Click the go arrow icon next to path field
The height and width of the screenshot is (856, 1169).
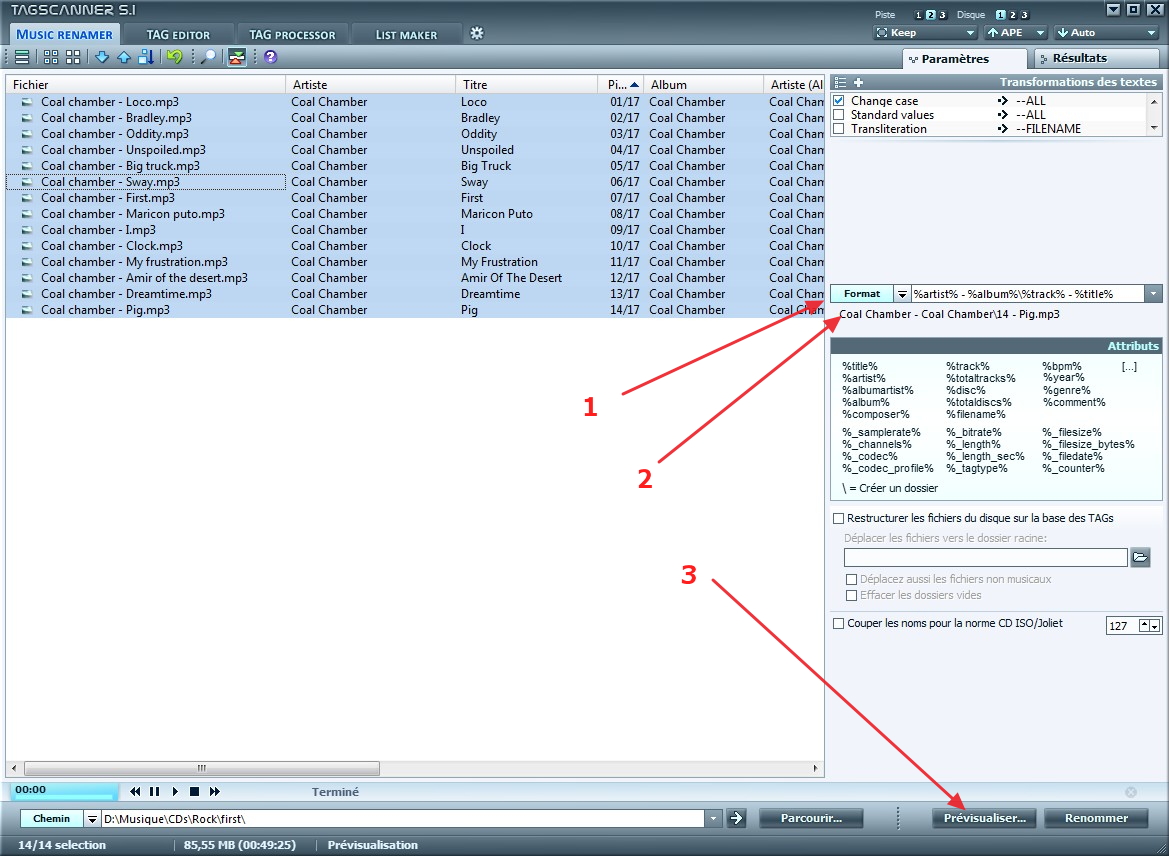point(737,818)
